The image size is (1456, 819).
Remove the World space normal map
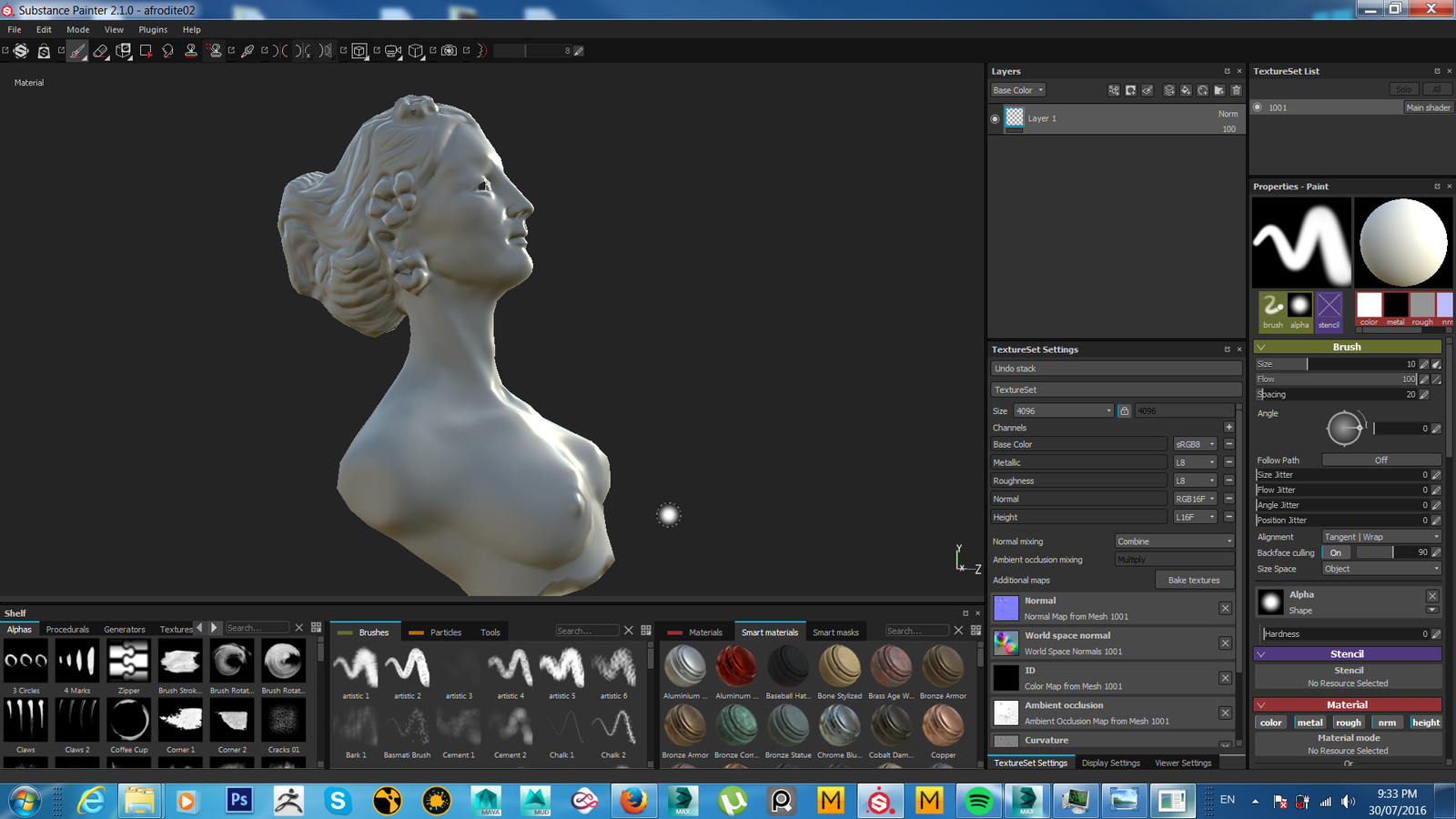1225,643
